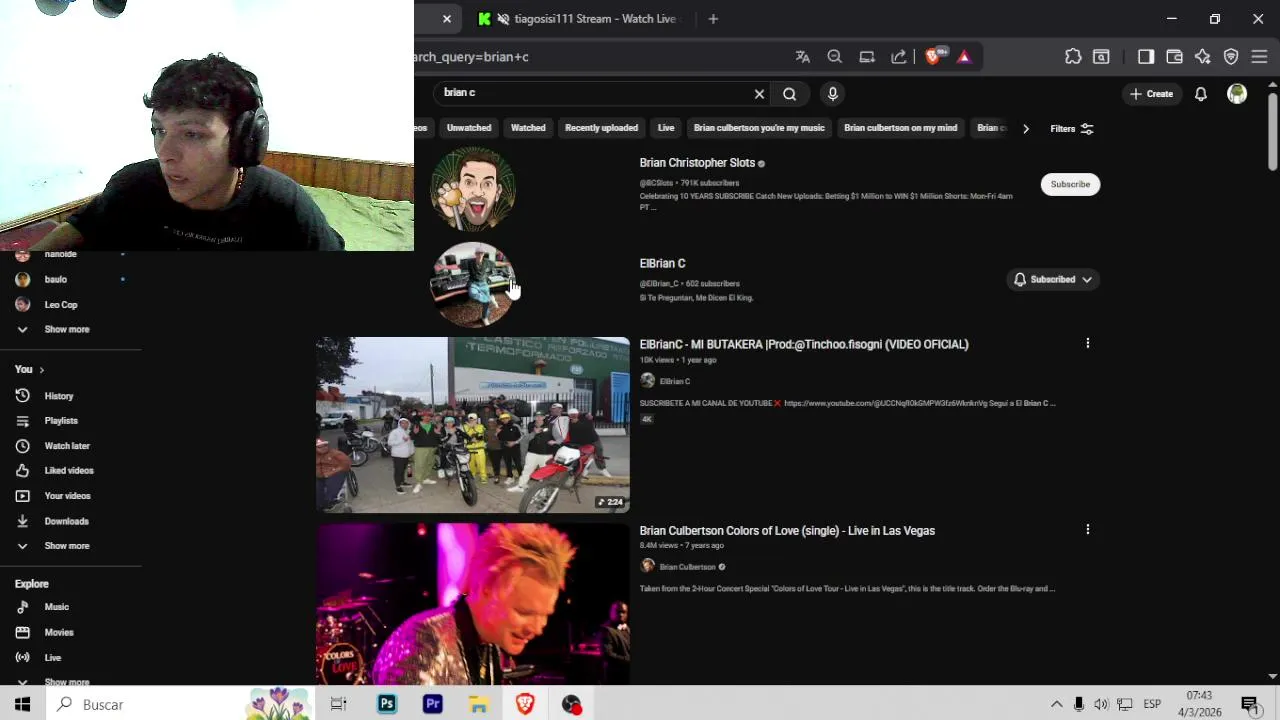
Task: Play the Brian Culbertson Colors of Love thumbnail
Action: point(473,604)
